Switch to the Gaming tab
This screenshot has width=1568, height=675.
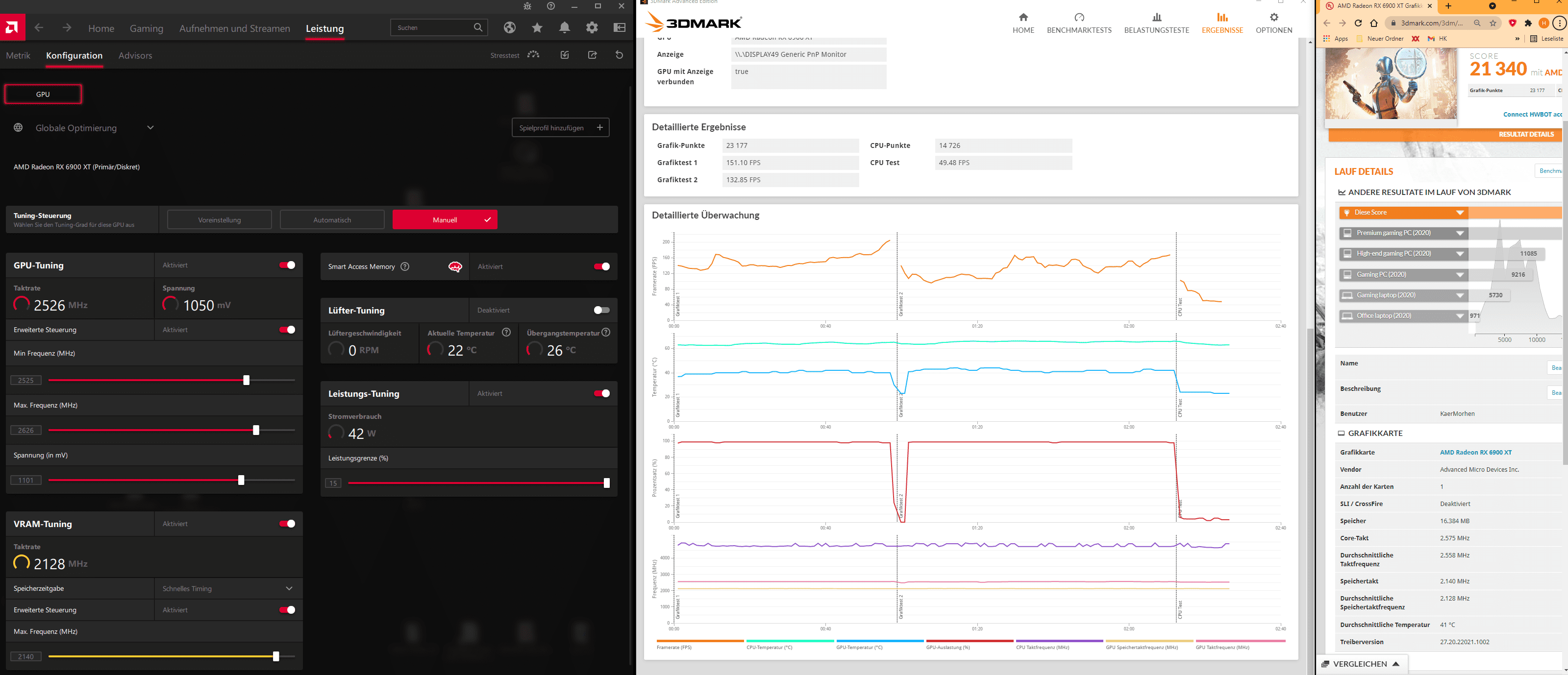pyautogui.click(x=147, y=28)
